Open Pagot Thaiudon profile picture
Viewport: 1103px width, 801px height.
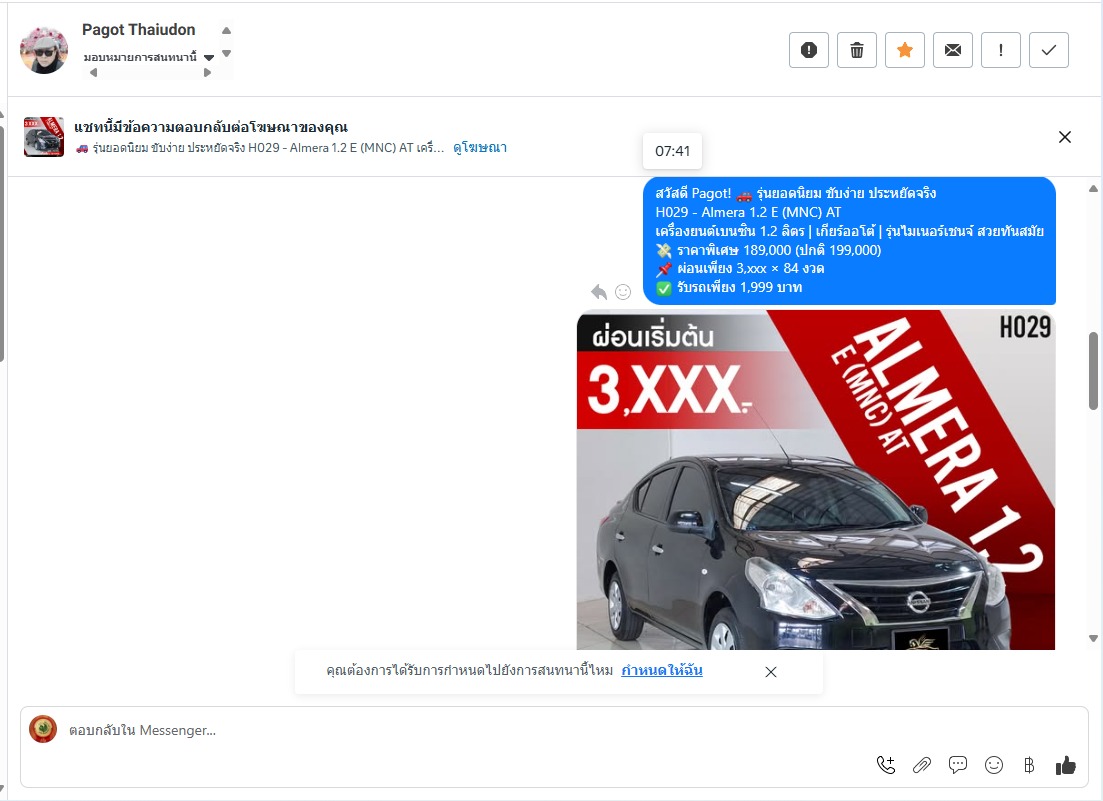44,50
